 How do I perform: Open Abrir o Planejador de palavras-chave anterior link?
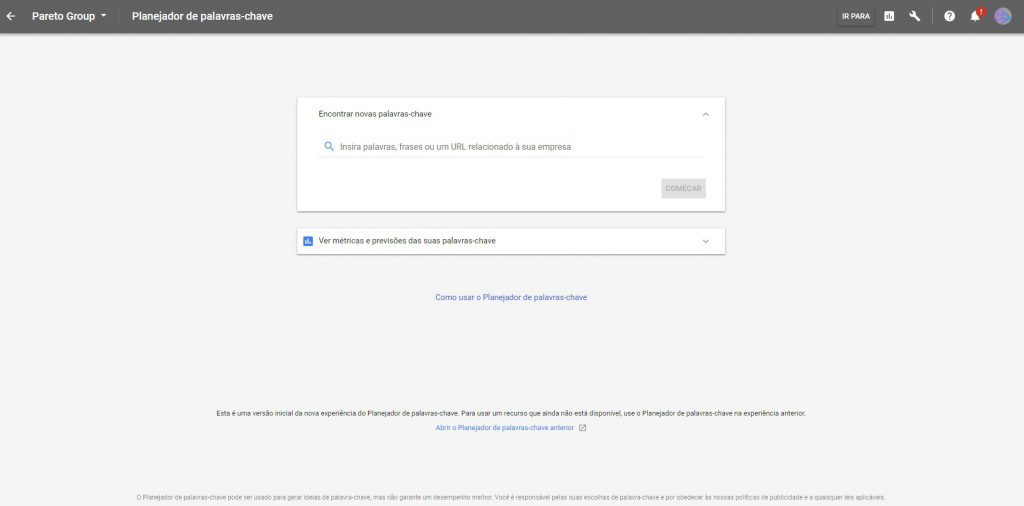[505, 428]
